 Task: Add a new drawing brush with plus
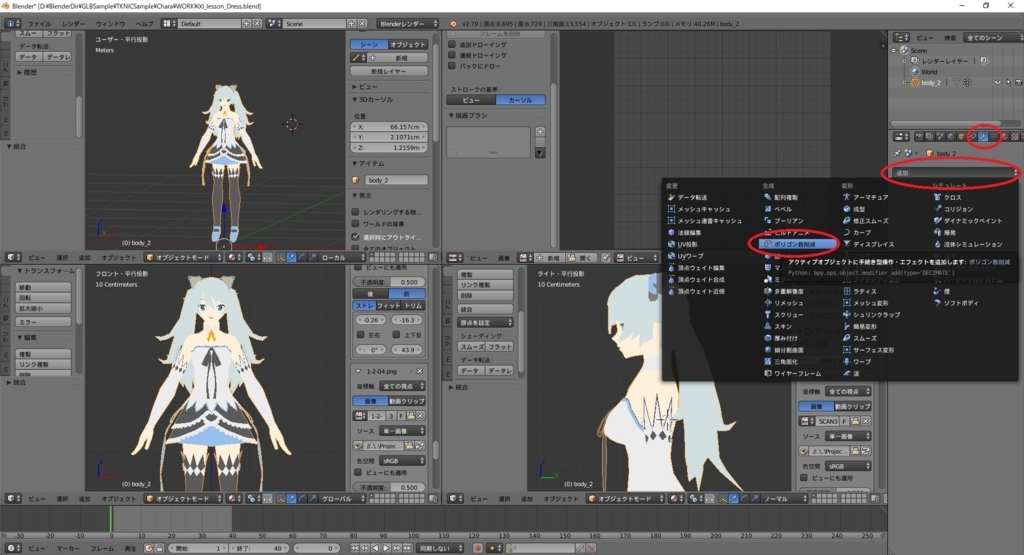coord(540,132)
